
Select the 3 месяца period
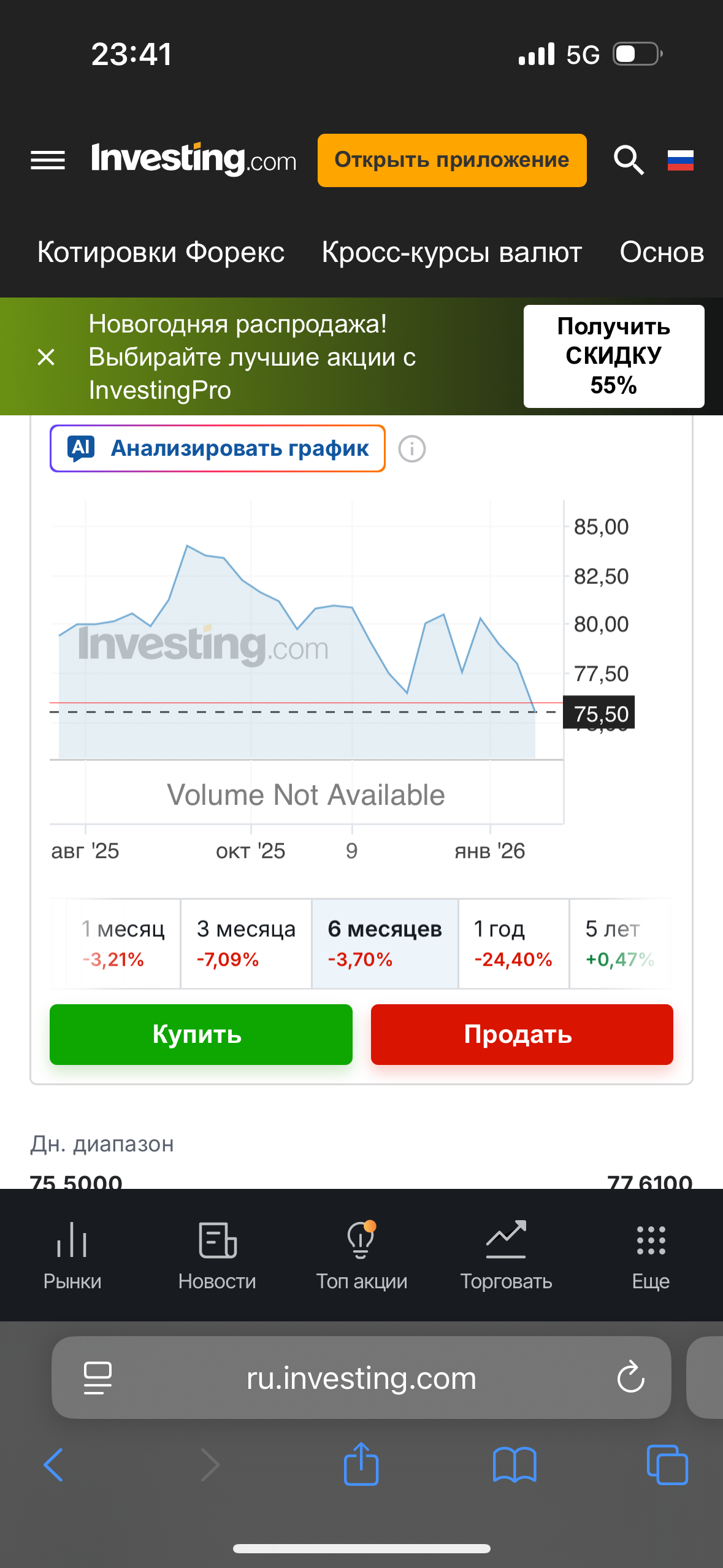tap(246, 943)
